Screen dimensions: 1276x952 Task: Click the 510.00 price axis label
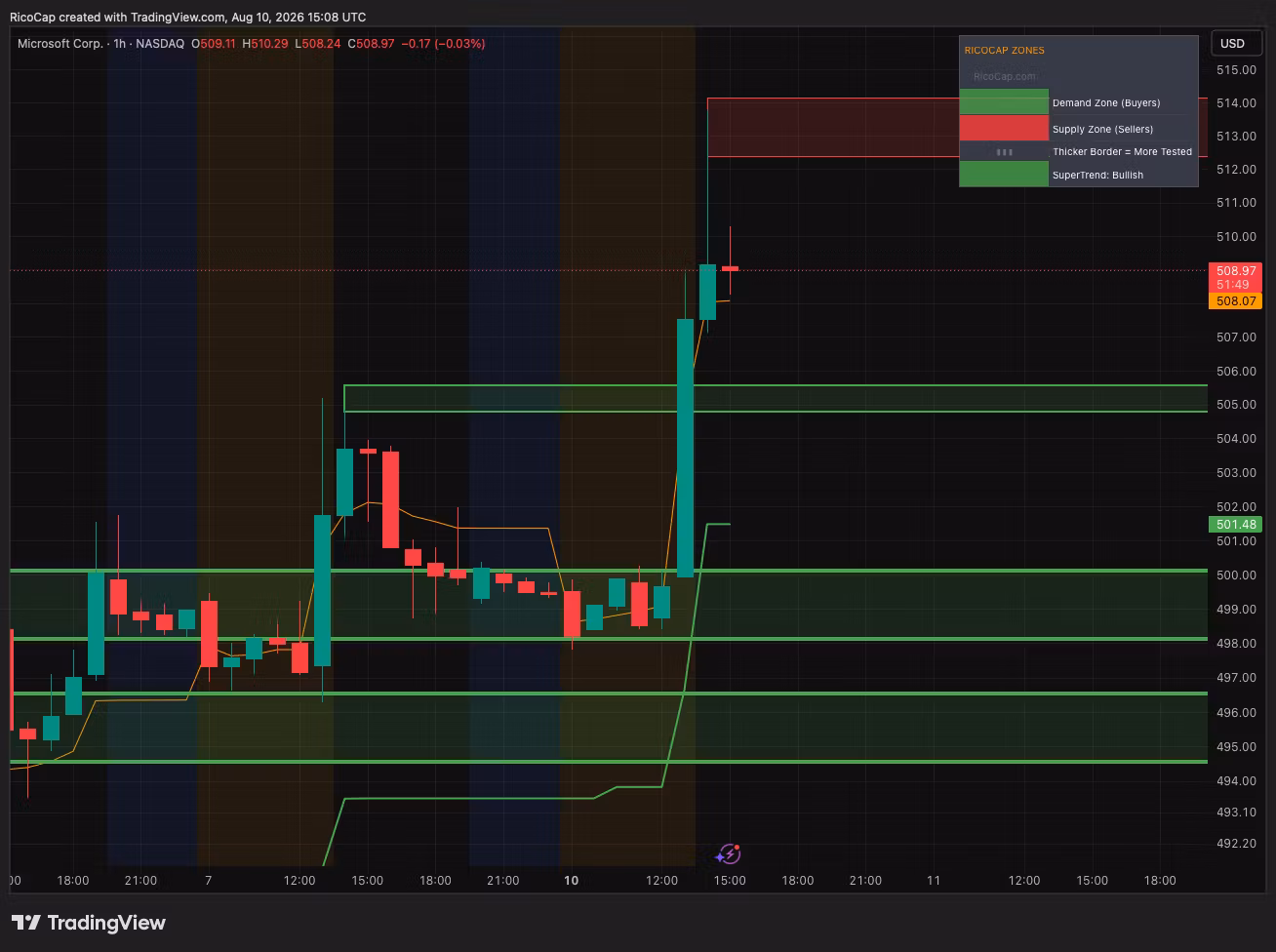pyautogui.click(x=1236, y=237)
